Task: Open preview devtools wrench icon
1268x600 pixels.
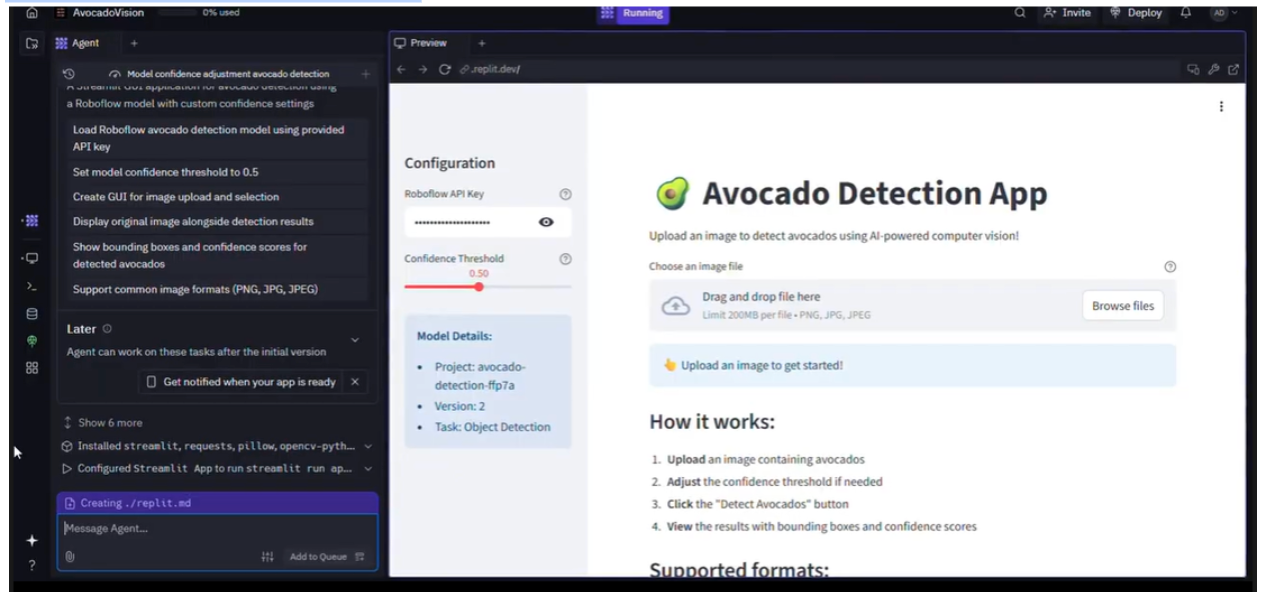Action: [x=1213, y=69]
